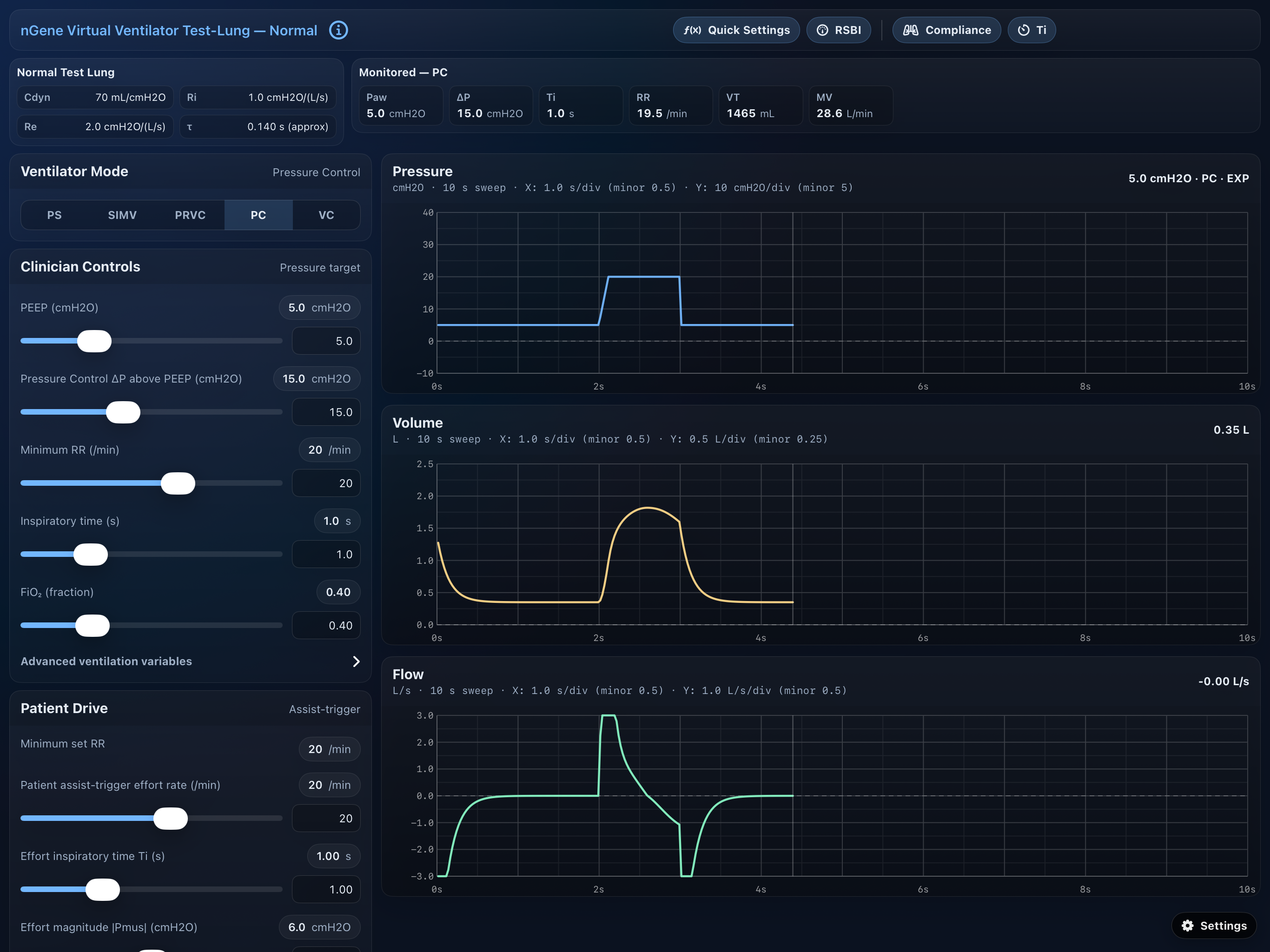Click the PEEP value input field
Viewport: 1270px width, 952px height.
(x=326, y=341)
